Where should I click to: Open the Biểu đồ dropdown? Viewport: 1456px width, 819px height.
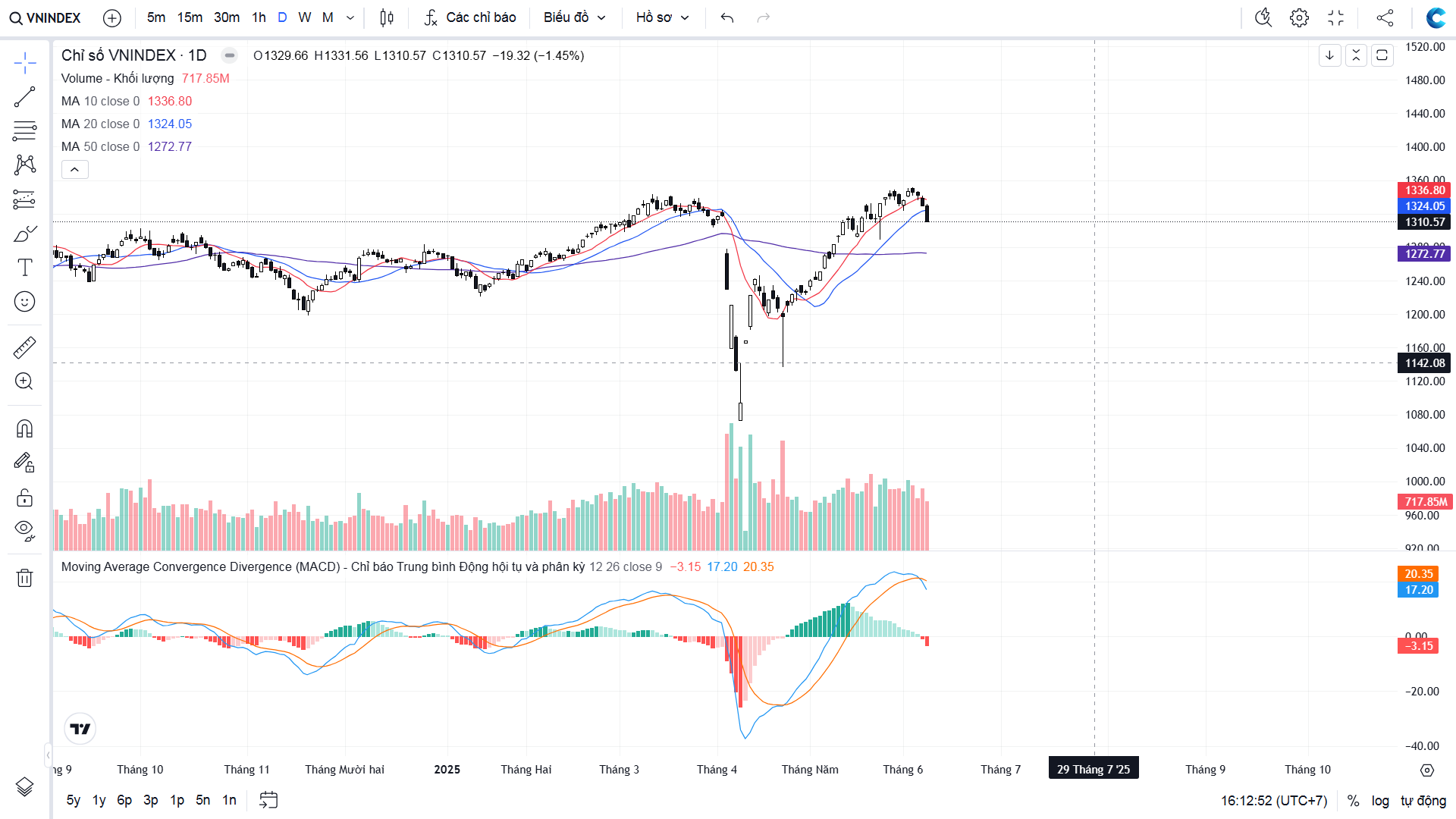pyautogui.click(x=574, y=17)
